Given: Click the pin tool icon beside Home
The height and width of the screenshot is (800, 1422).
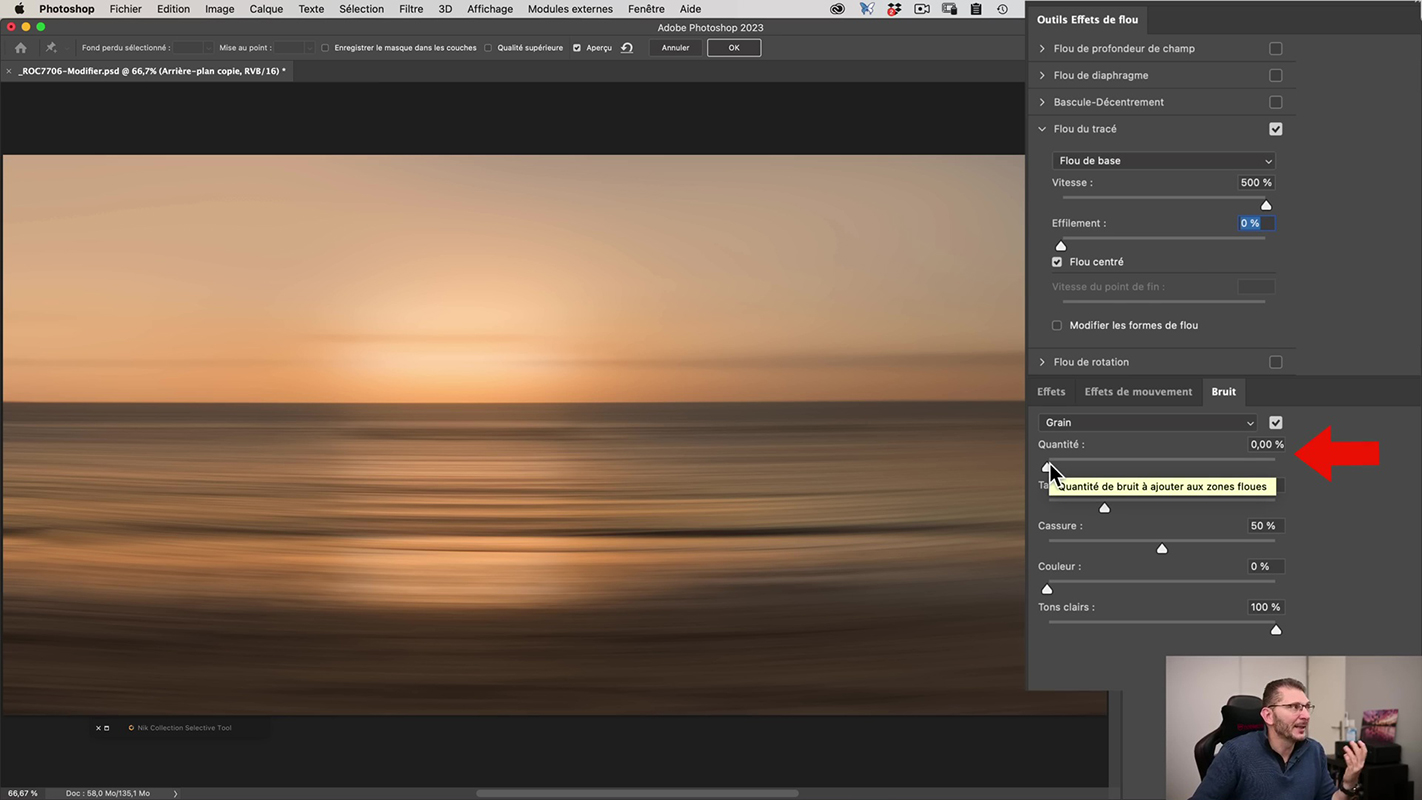Looking at the screenshot, I should 51,48.
